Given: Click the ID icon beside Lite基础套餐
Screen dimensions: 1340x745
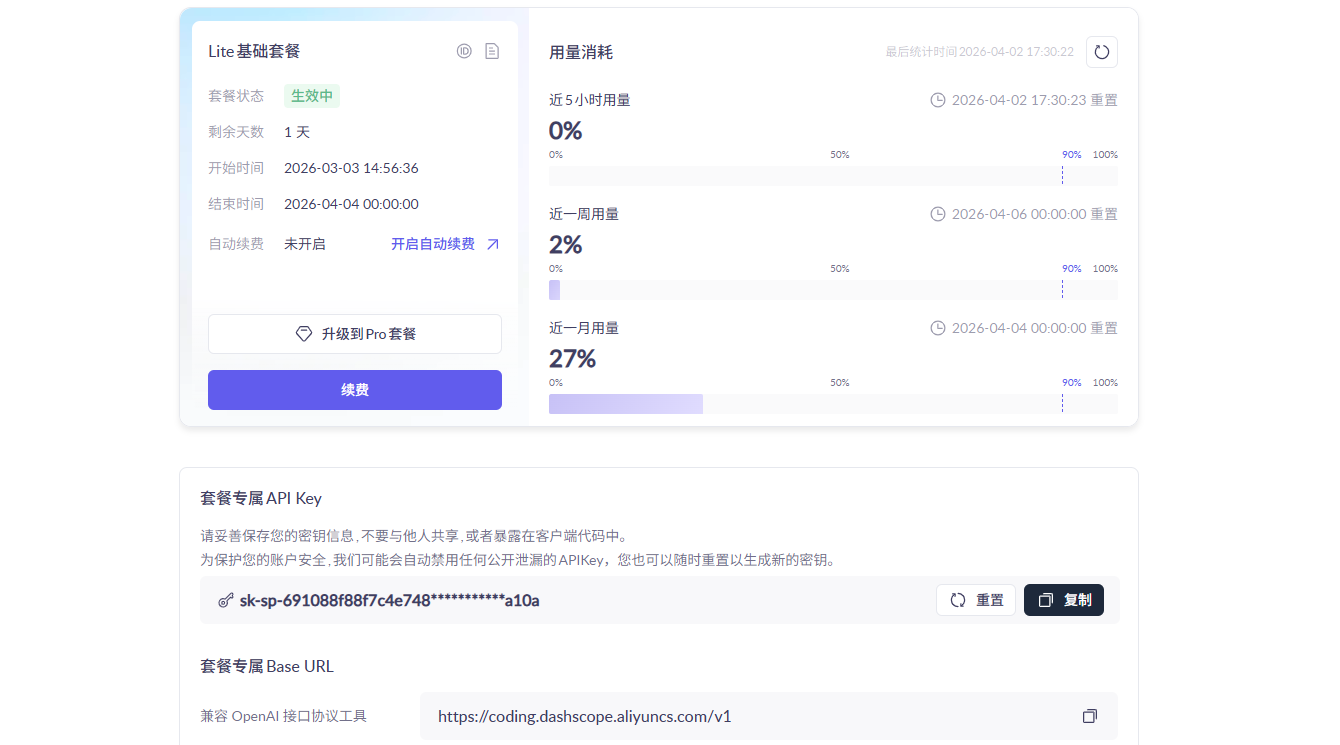Looking at the screenshot, I should (464, 51).
